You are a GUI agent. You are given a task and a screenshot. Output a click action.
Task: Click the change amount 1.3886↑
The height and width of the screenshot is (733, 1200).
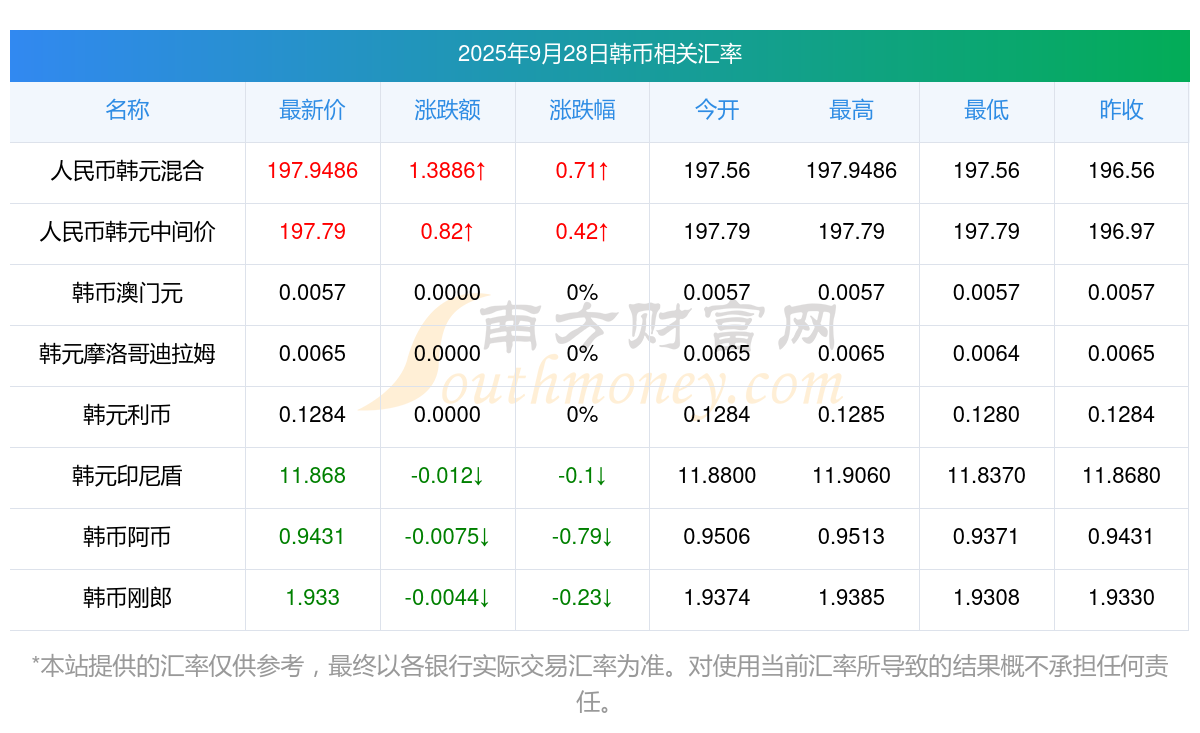[447, 171]
